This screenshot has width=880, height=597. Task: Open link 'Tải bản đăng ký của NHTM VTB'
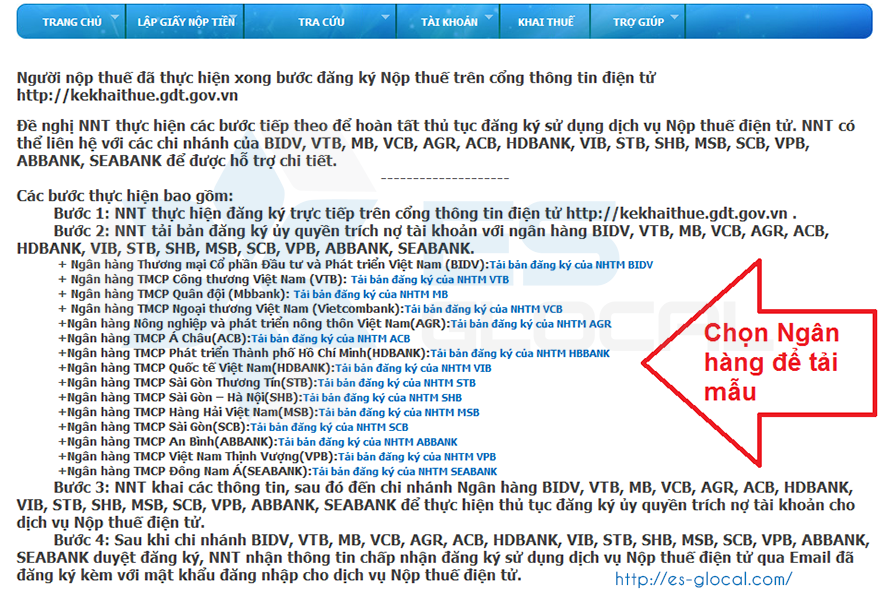430,279
